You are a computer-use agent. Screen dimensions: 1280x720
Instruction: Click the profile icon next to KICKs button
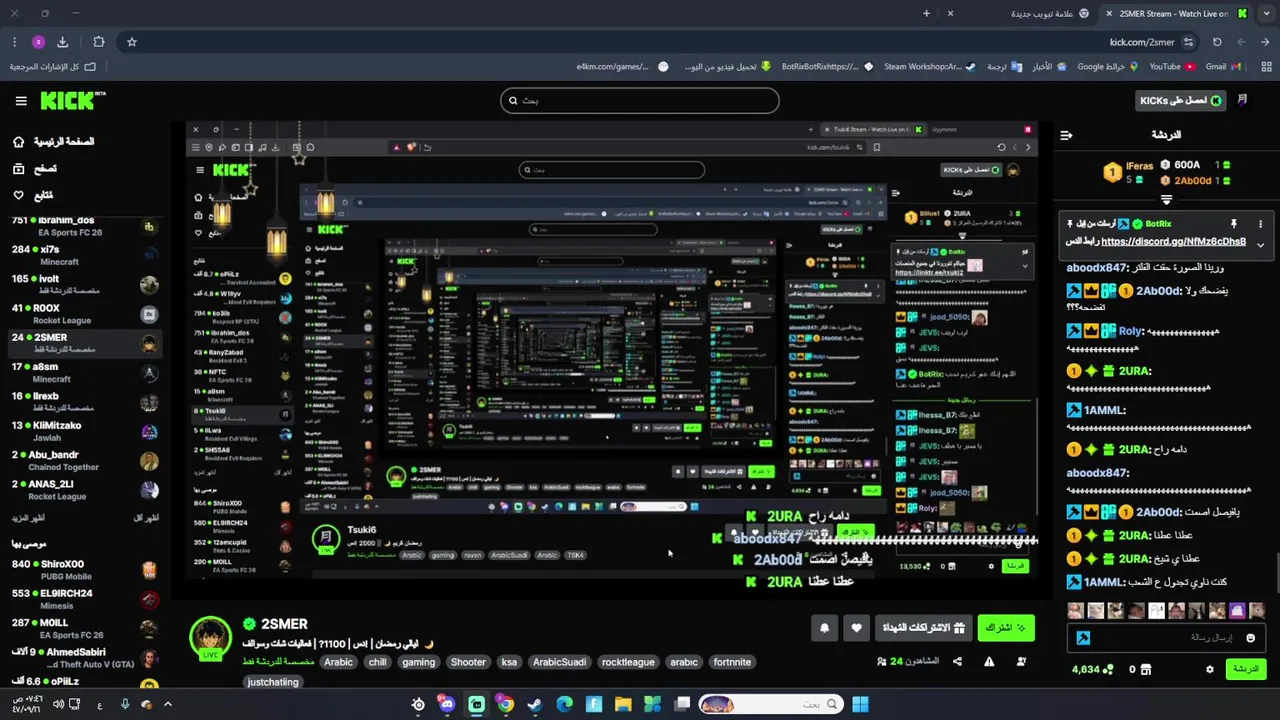[1243, 101]
